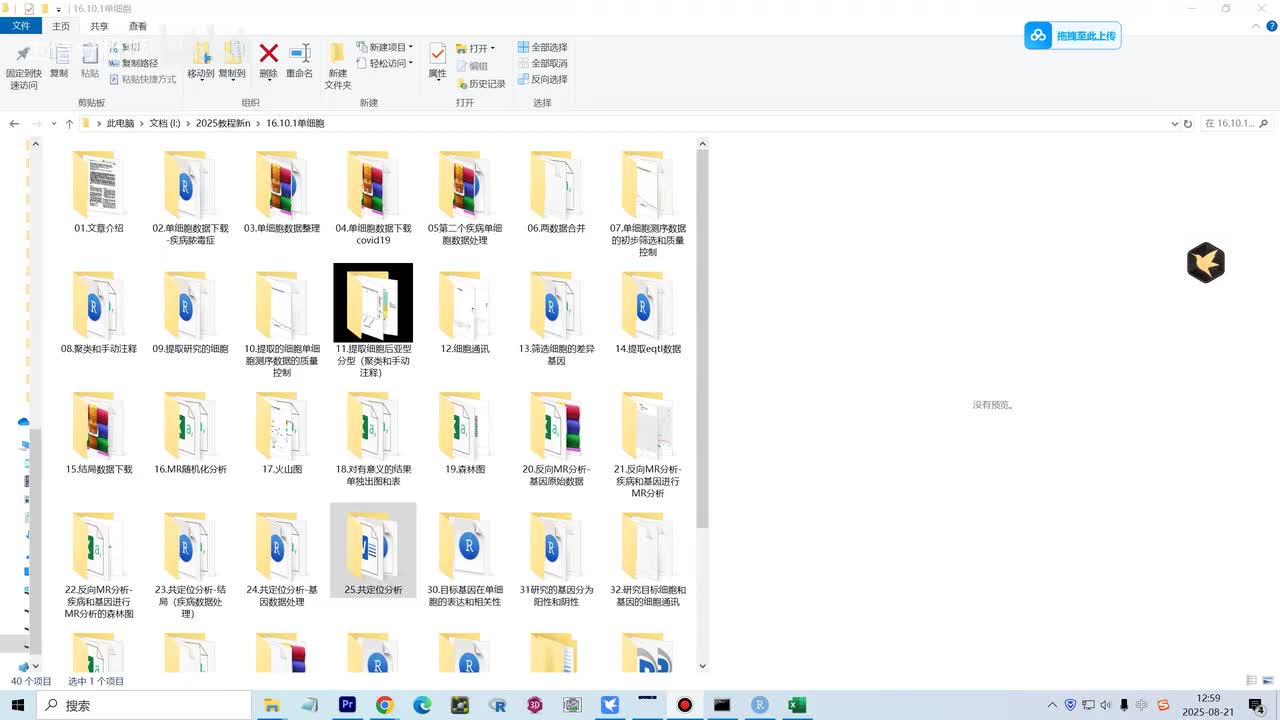Click the Pin to Quick Access icon
The width and height of the screenshot is (1280, 720).
(23, 54)
